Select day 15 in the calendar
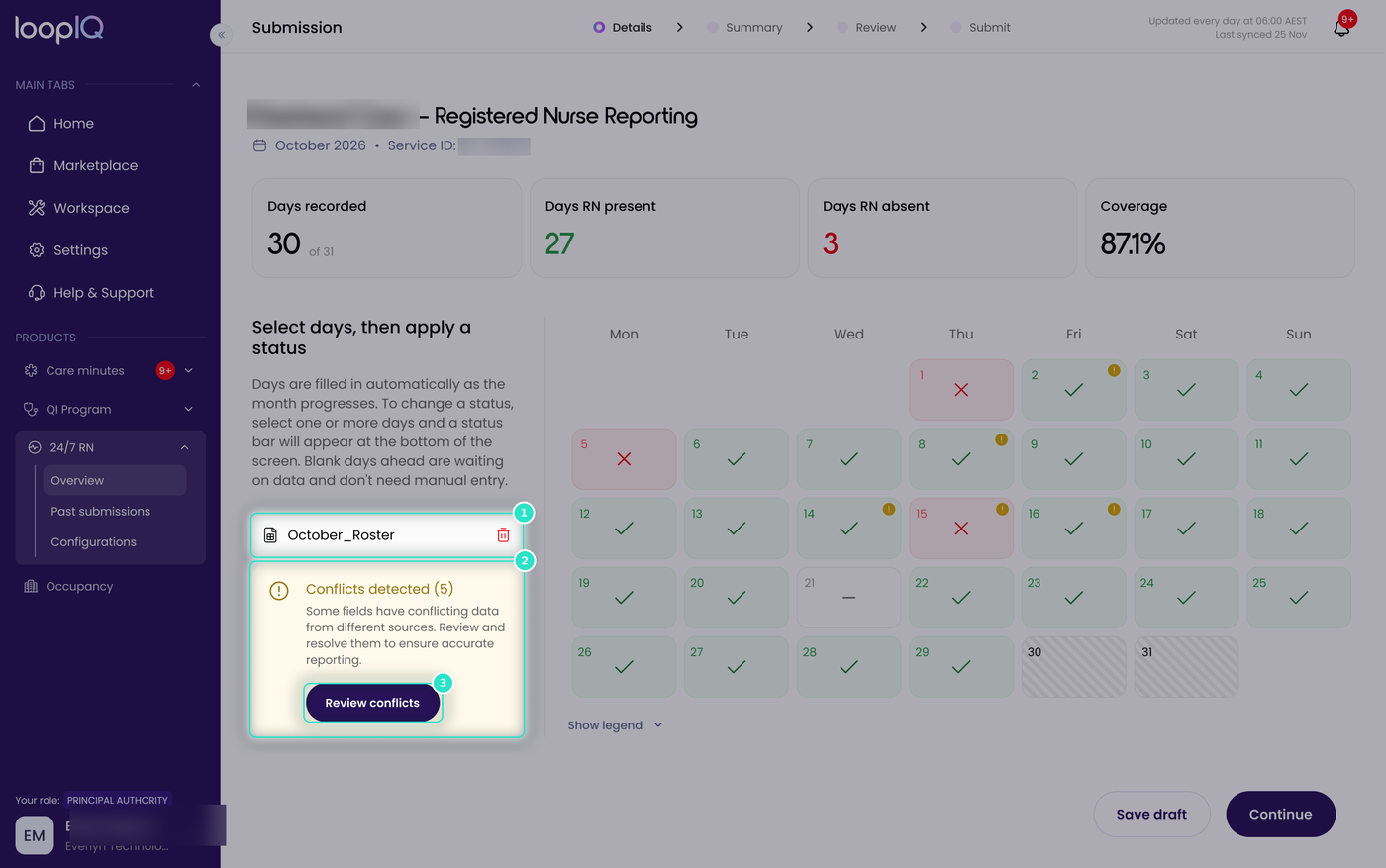Screen dimensions: 1386x868 [961, 529]
